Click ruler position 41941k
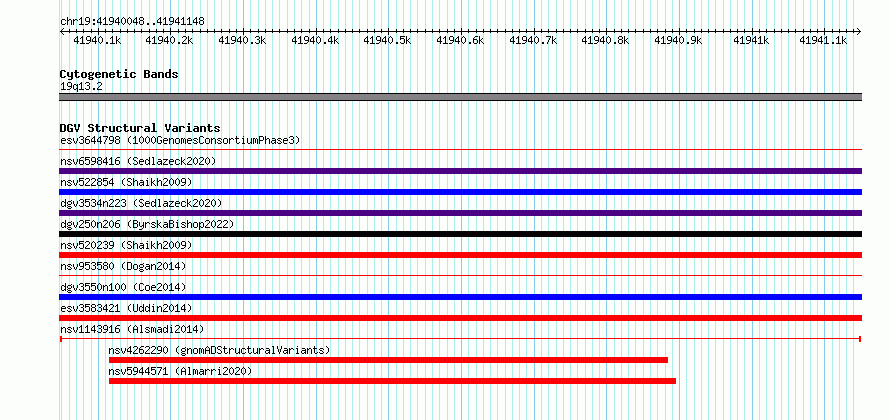This screenshot has width=890, height=420. [752, 40]
